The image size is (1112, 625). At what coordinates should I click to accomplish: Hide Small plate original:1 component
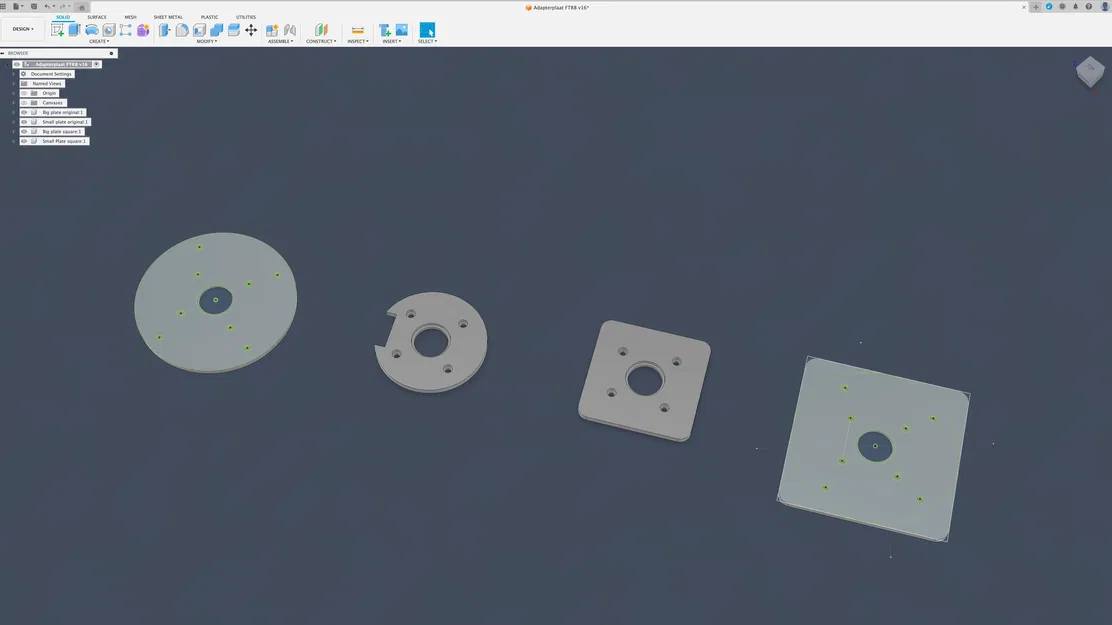(24, 122)
